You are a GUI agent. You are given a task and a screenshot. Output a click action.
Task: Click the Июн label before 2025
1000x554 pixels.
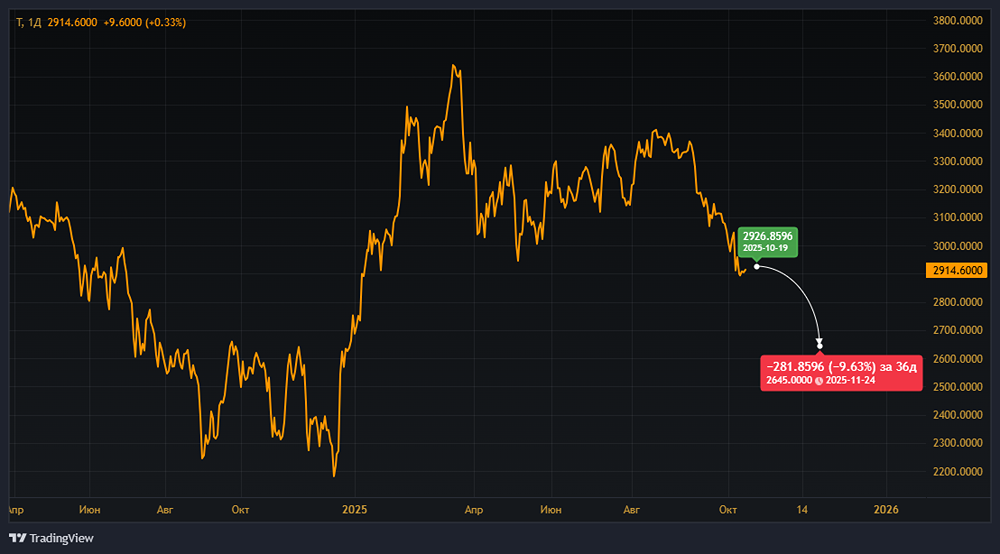click(89, 509)
